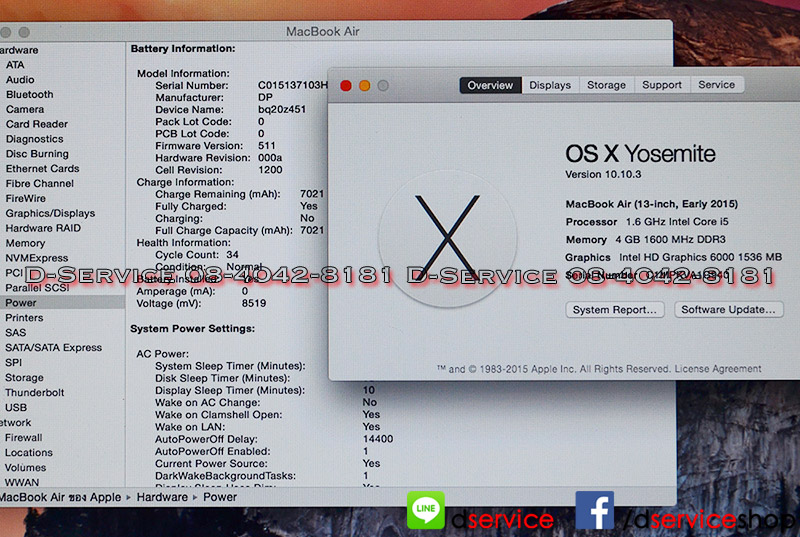Select FireWire in the sidebar
The image size is (800, 537).
pyautogui.click(x=26, y=198)
